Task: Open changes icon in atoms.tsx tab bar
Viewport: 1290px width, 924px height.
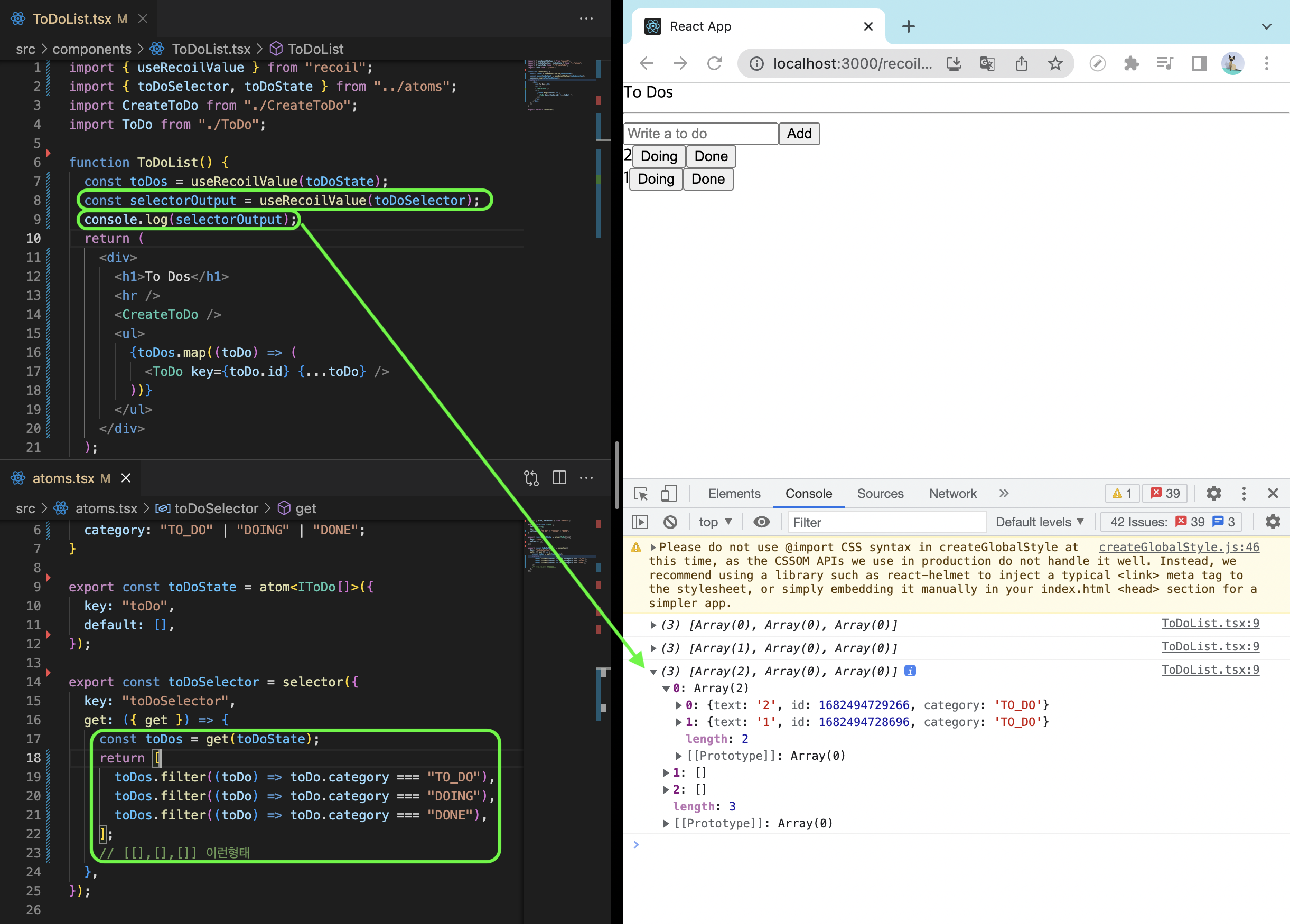Action: [531, 478]
